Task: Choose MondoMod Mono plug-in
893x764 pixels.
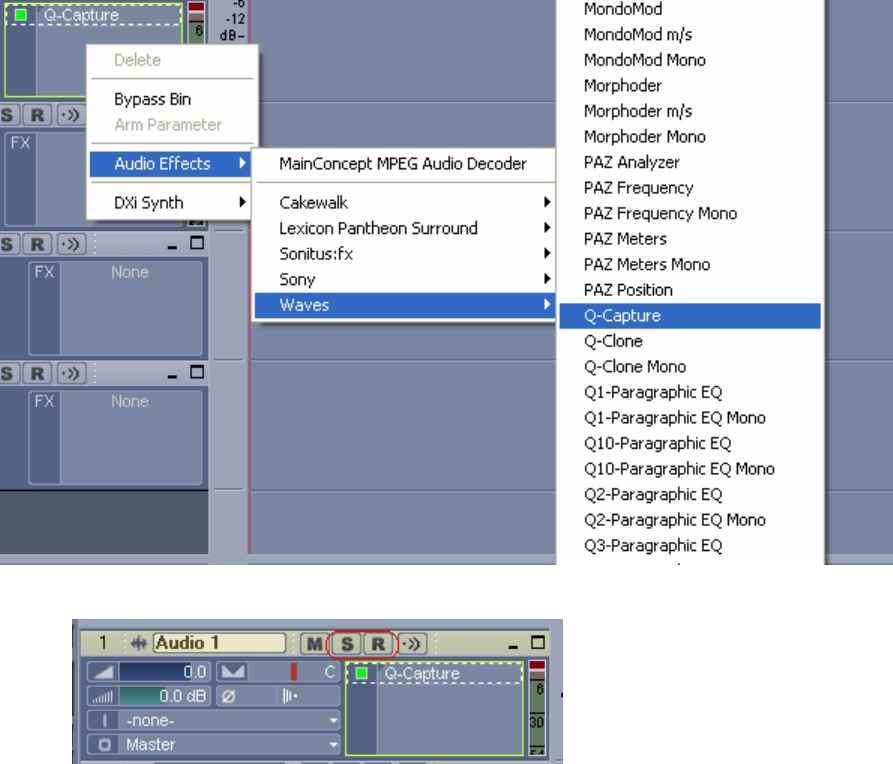Action: [x=690, y=60]
